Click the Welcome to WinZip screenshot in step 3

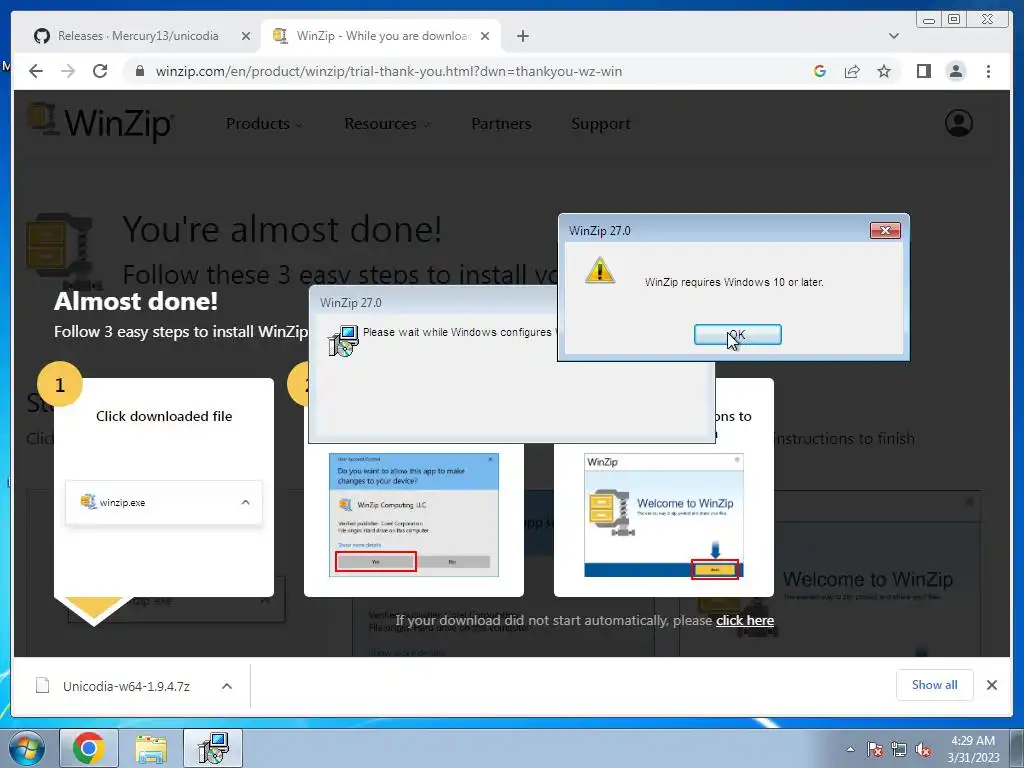pyautogui.click(x=664, y=515)
